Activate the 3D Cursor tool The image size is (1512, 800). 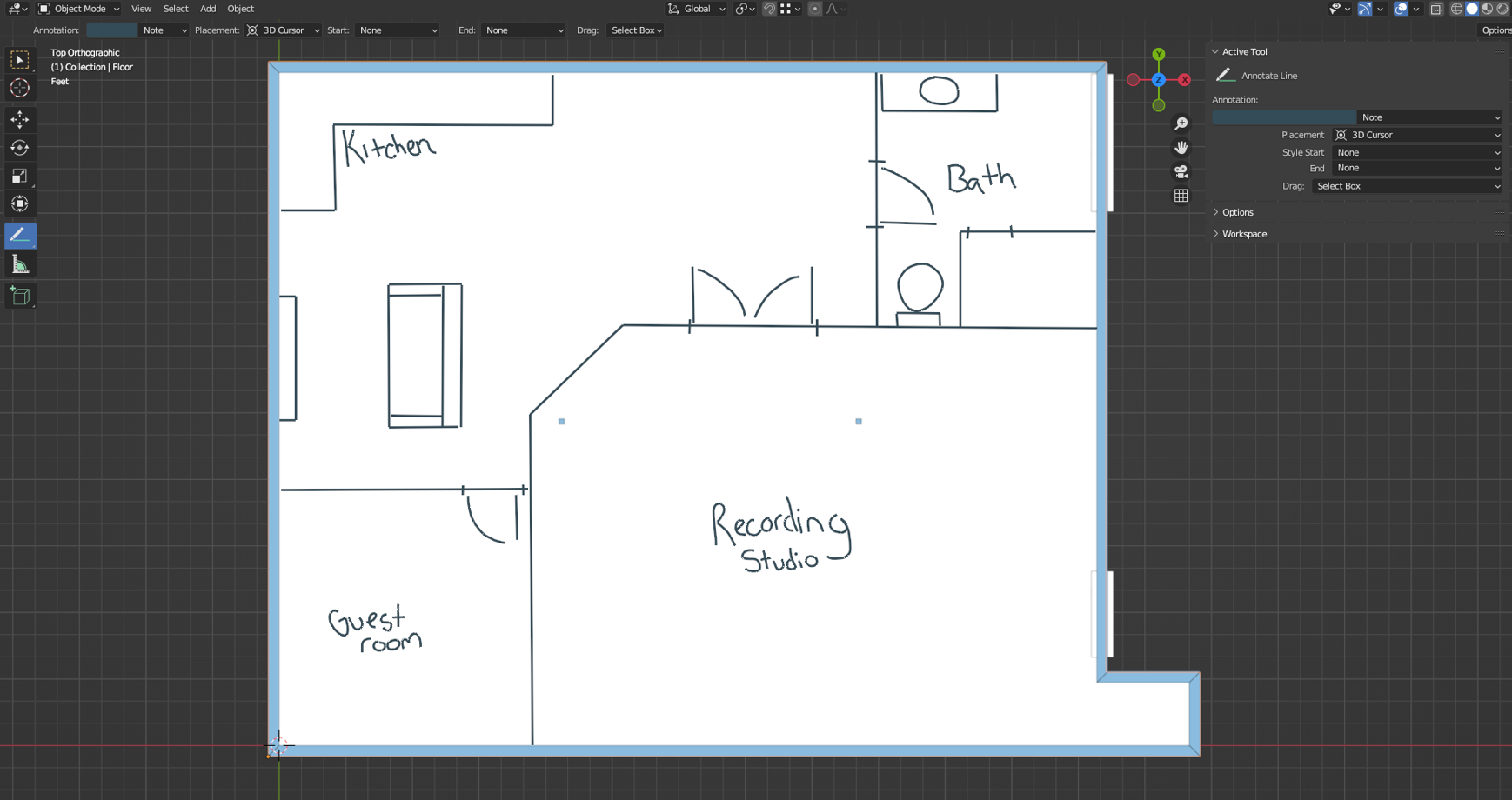(x=20, y=88)
